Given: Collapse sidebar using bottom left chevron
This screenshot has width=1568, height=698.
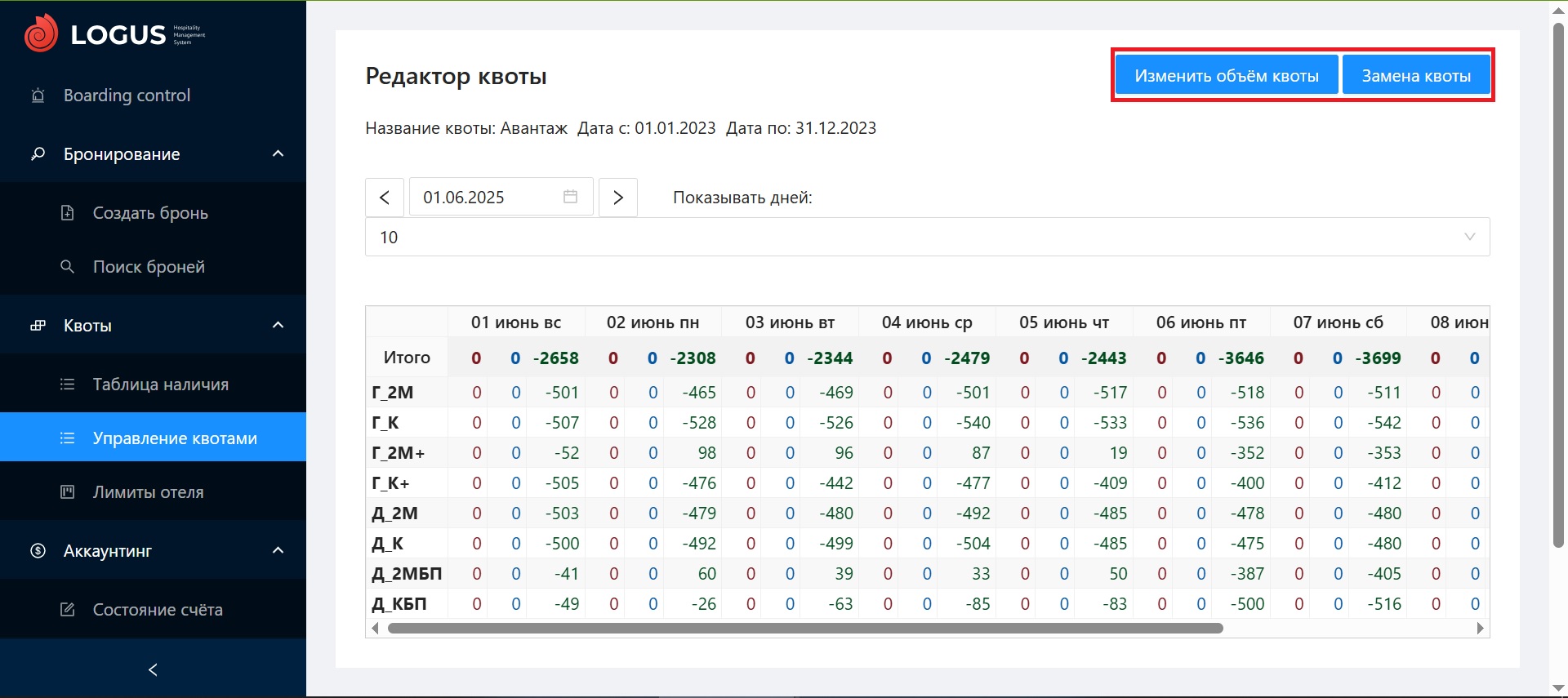Looking at the screenshot, I should click(x=153, y=669).
